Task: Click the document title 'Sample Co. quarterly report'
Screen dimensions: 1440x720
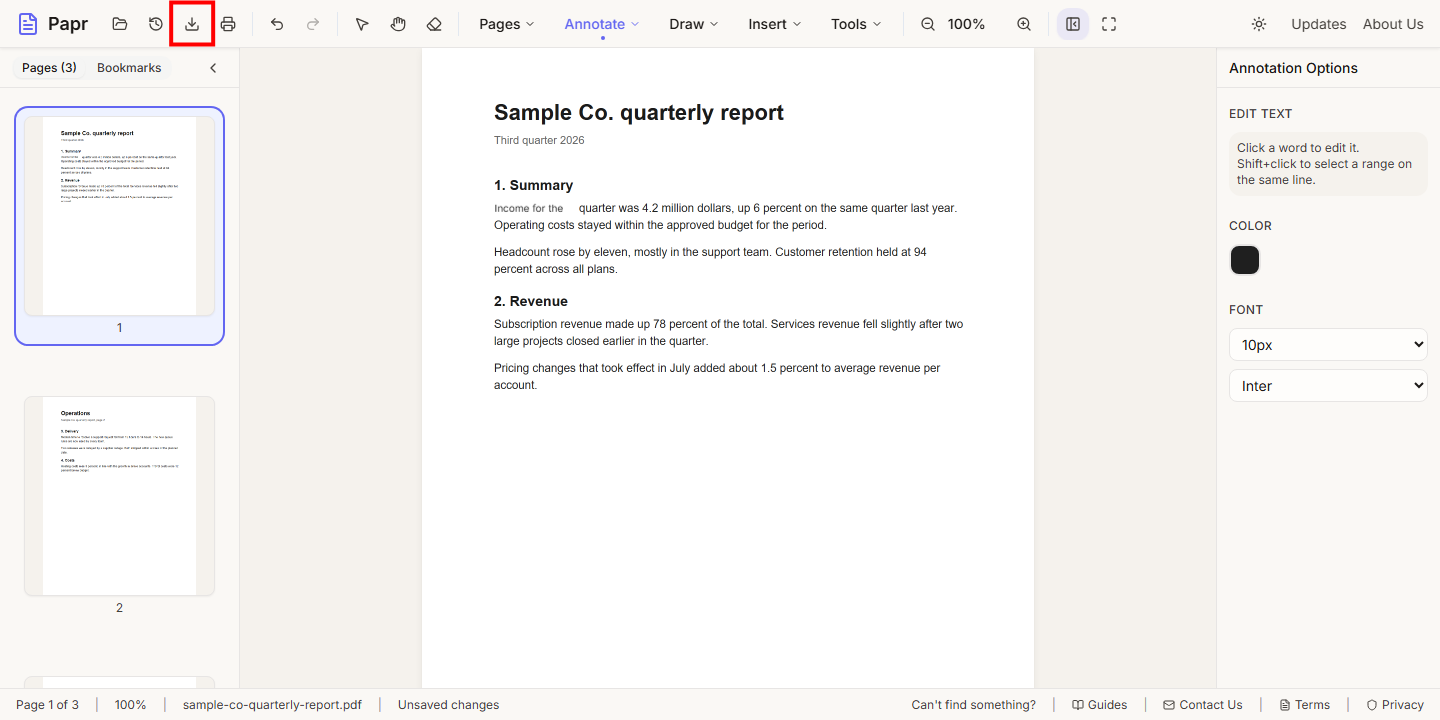Action: [x=639, y=112]
